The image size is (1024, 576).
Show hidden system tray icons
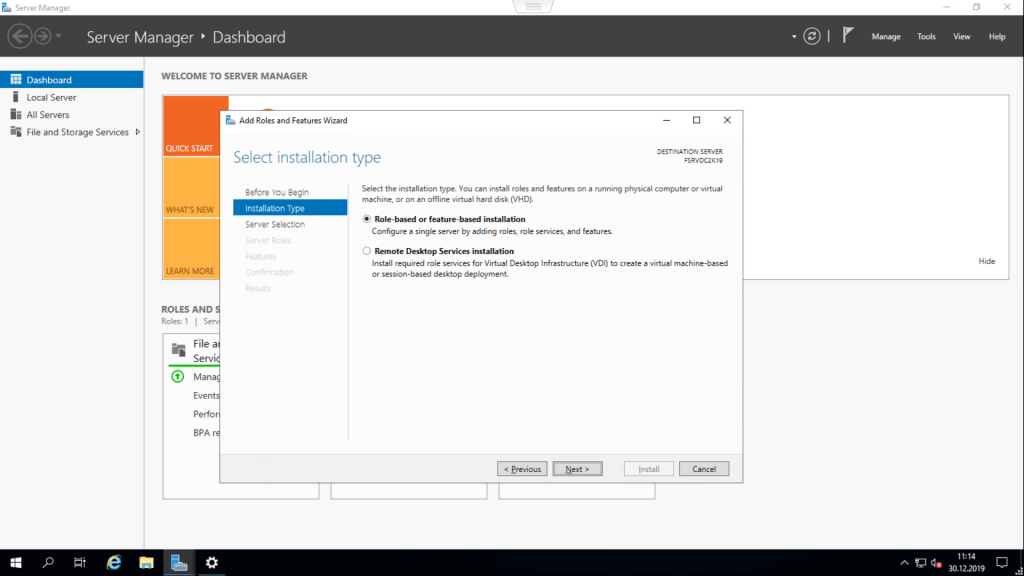coord(905,563)
